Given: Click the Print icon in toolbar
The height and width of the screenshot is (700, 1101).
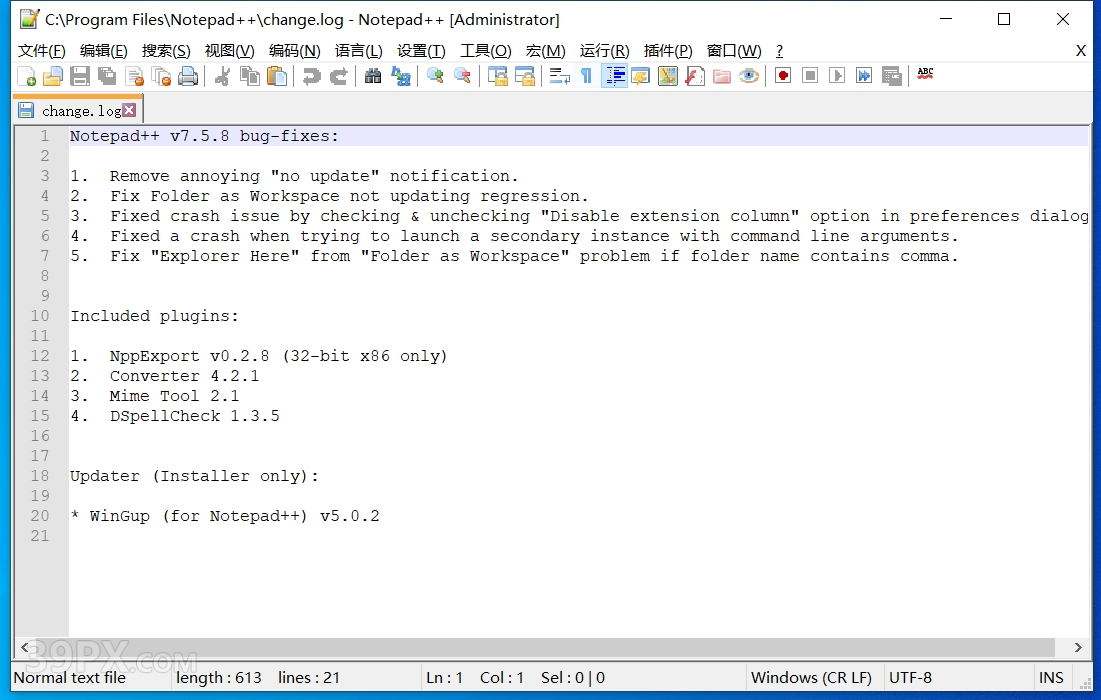Looking at the screenshot, I should [188, 76].
